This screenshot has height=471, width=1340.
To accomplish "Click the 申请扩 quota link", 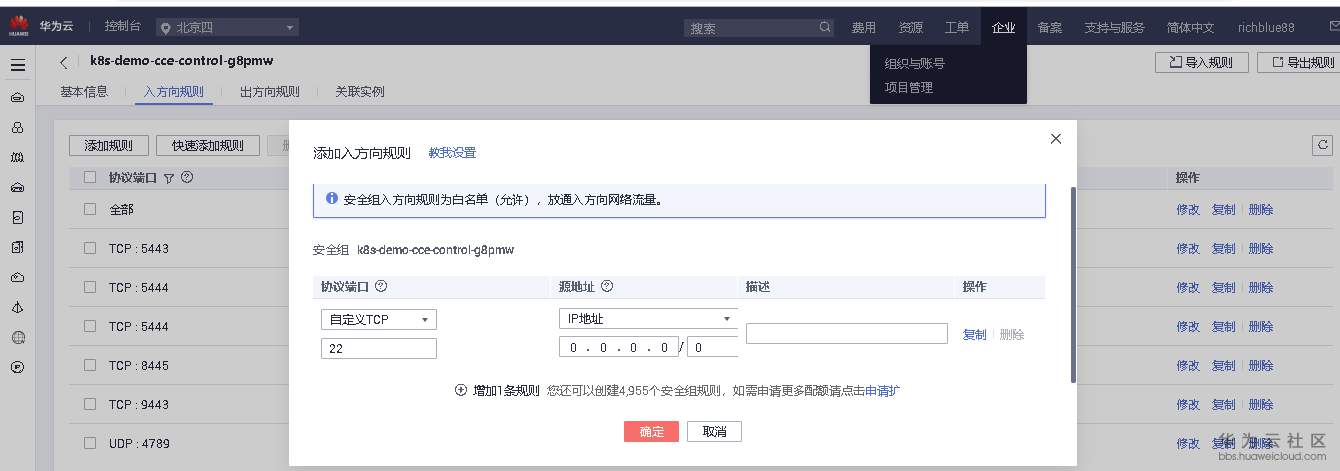I will pos(882,390).
